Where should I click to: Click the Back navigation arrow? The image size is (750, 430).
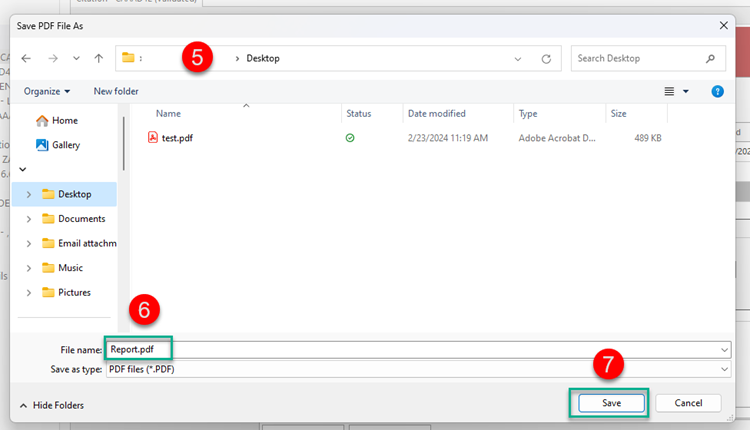point(26,58)
